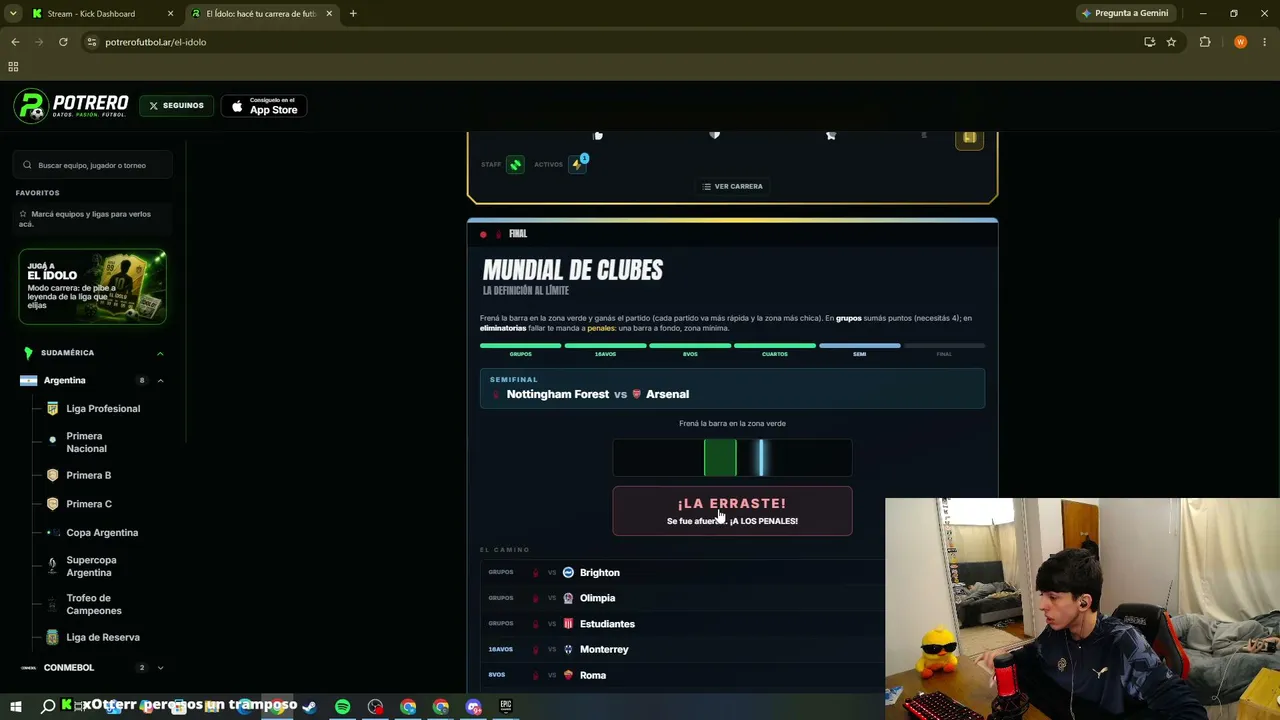This screenshot has width=1280, height=720.
Task: Click the Estudiantes club crest in El Camino
Action: point(568,624)
